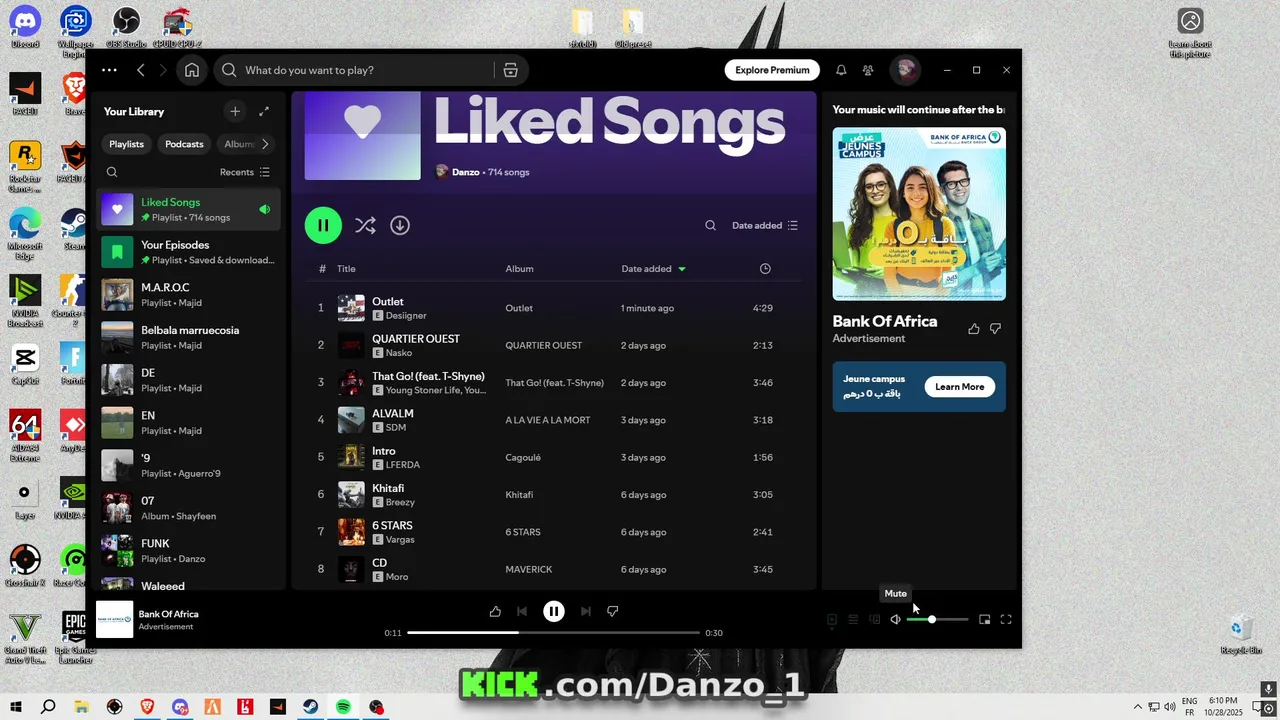Open artist Desiigner from the Outlet row
1280x720 pixels.
406,316
